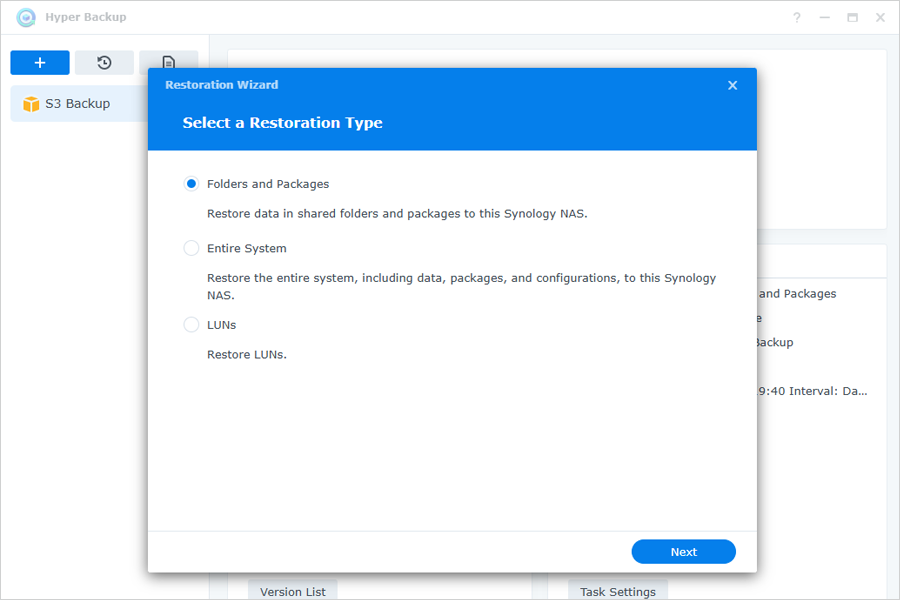
Task: Select the LUNs restoration radio button
Action: point(191,324)
